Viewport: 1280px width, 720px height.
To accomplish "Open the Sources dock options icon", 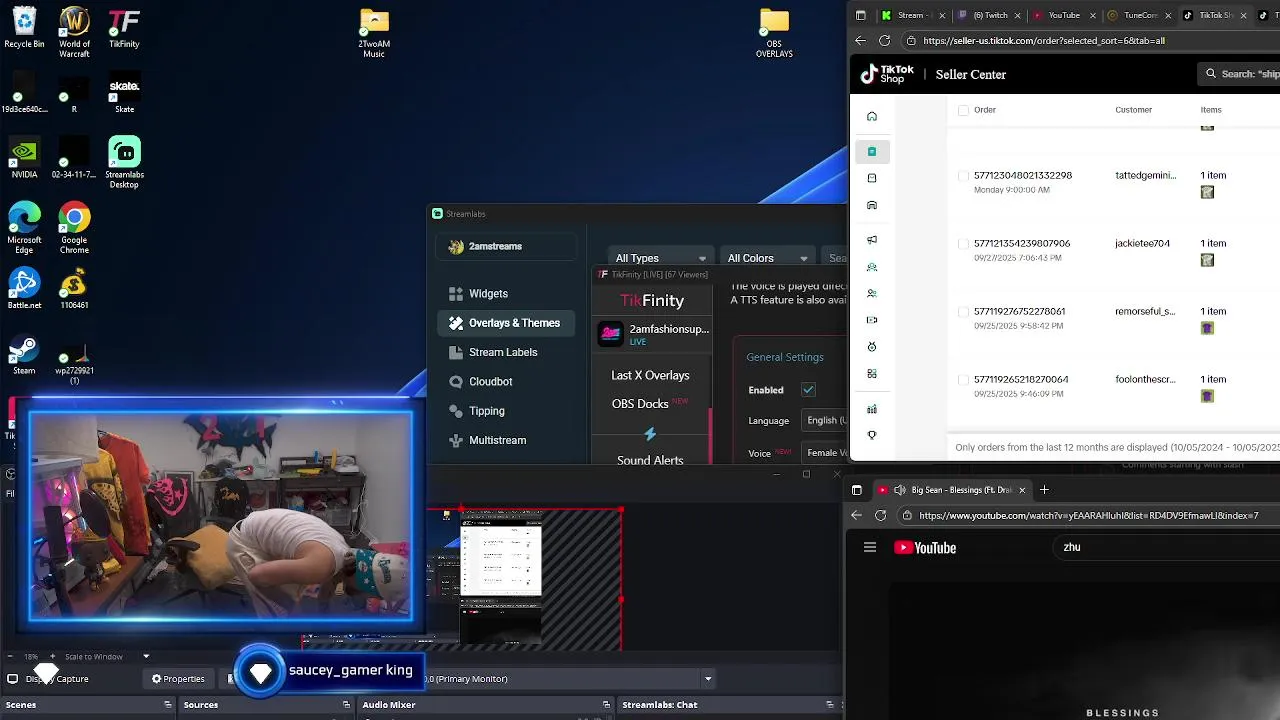I will pos(346,705).
